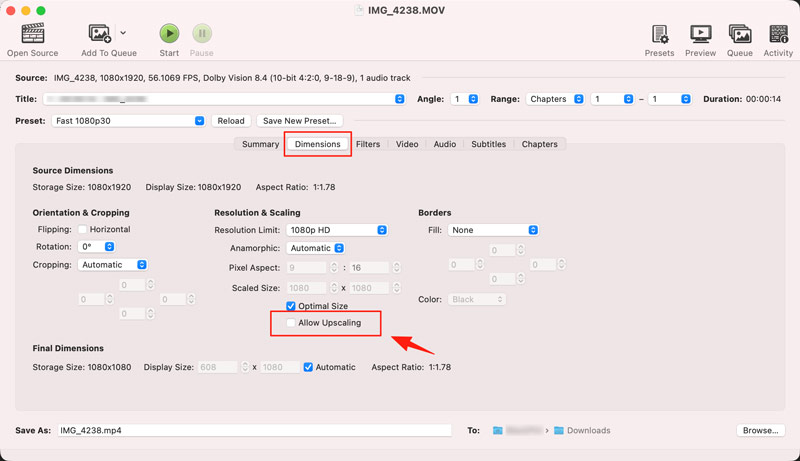Click the Save As filename field

click(x=254, y=430)
